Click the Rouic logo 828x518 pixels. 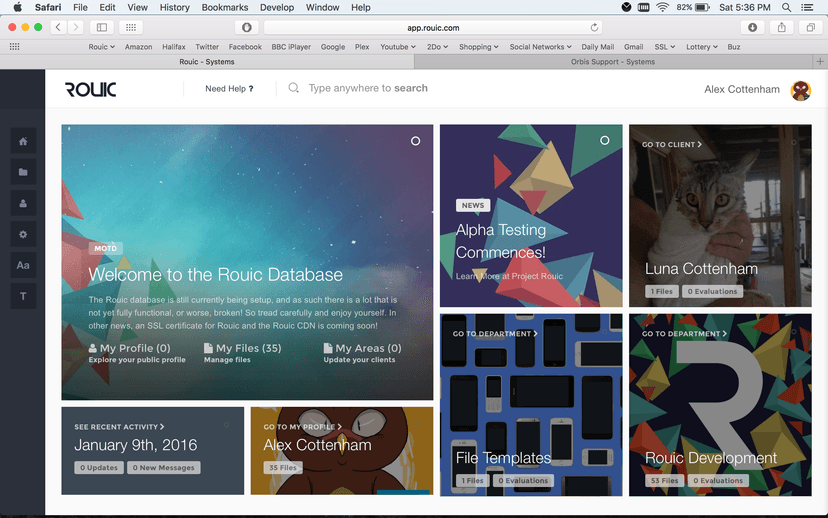[91, 89]
